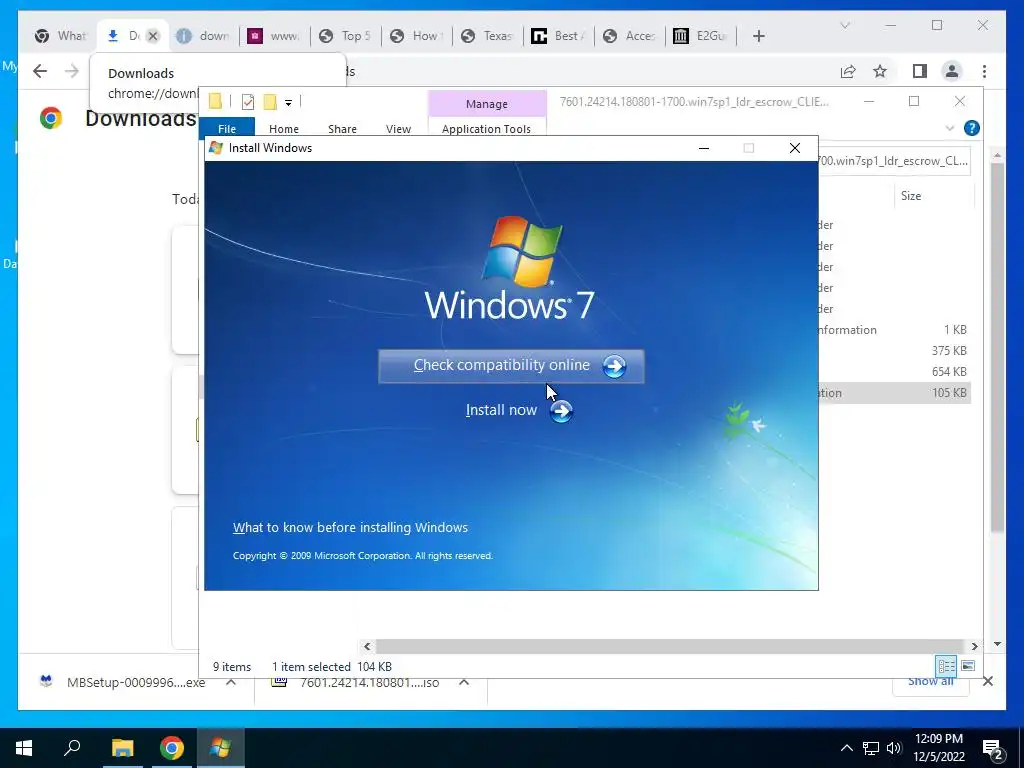1024x768 pixels.
Task: Open File Explorer from the taskbar
Action: [122, 748]
